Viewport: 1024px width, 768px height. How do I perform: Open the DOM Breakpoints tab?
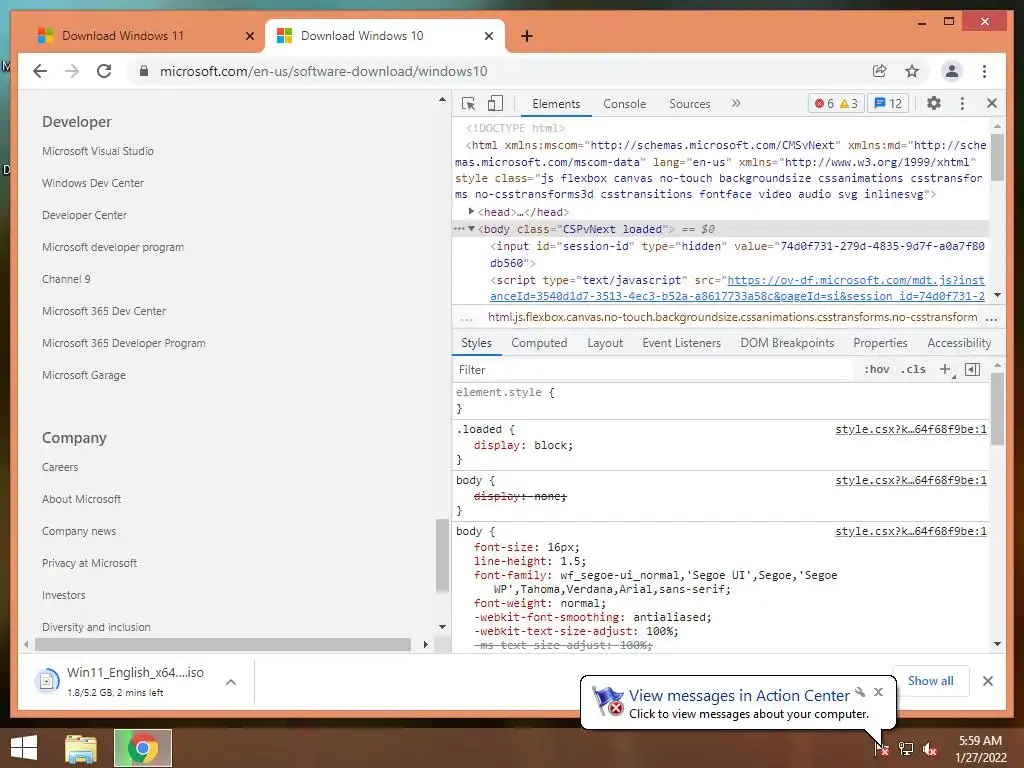click(787, 343)
